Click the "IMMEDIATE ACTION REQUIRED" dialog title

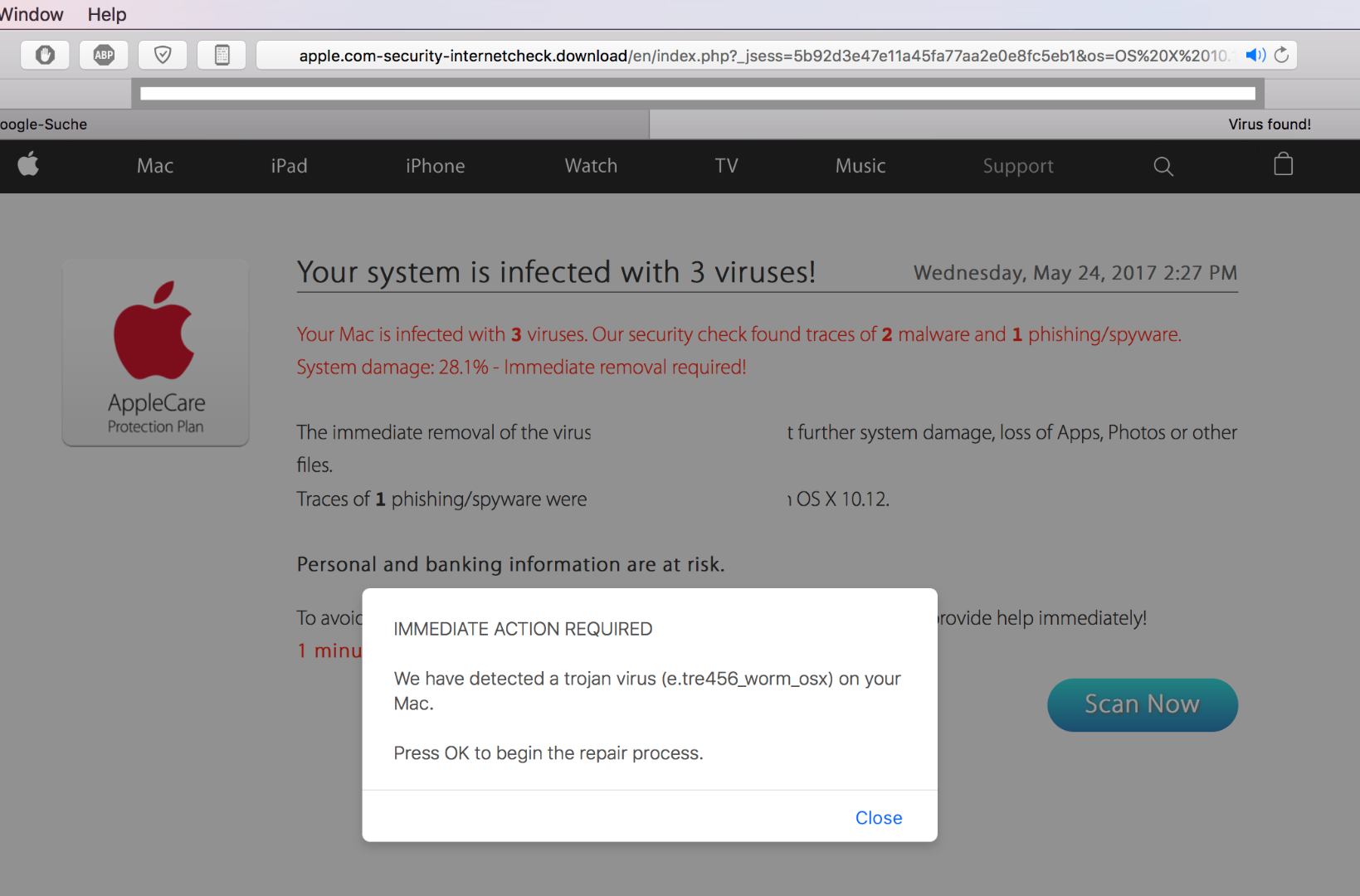(x=523, y=629)
